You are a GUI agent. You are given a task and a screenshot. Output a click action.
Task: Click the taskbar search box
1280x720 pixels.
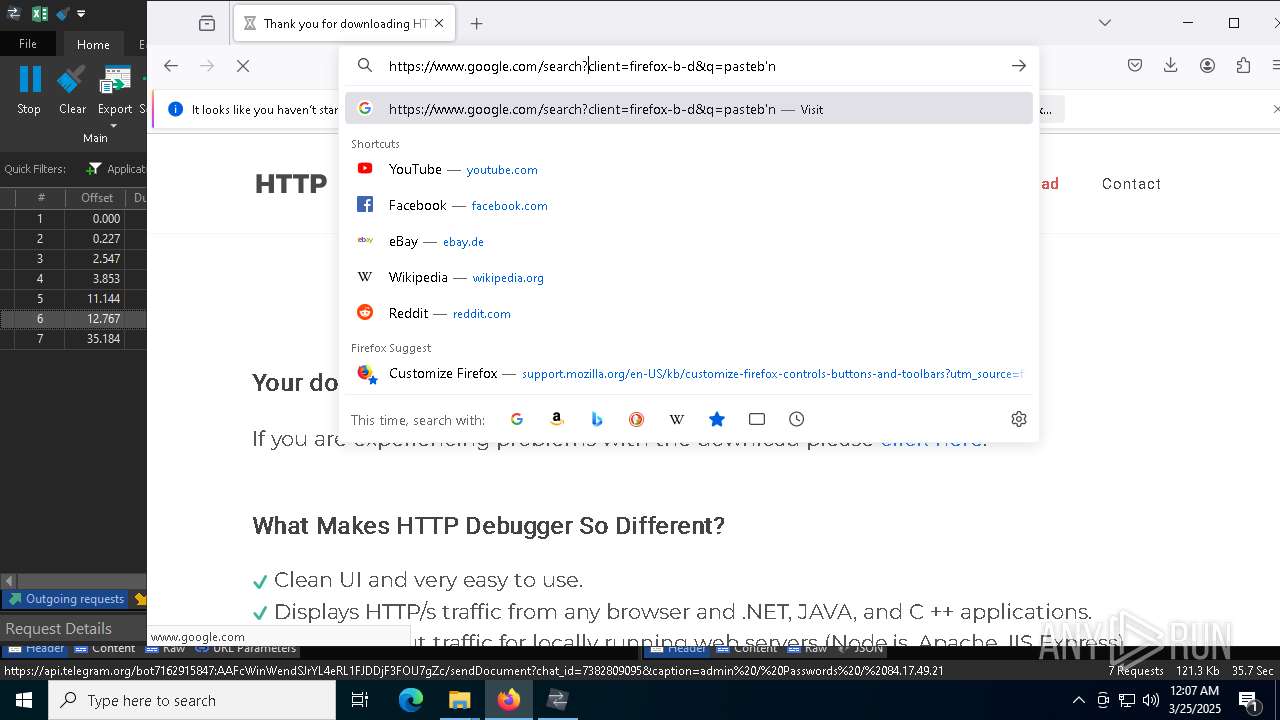192,700
